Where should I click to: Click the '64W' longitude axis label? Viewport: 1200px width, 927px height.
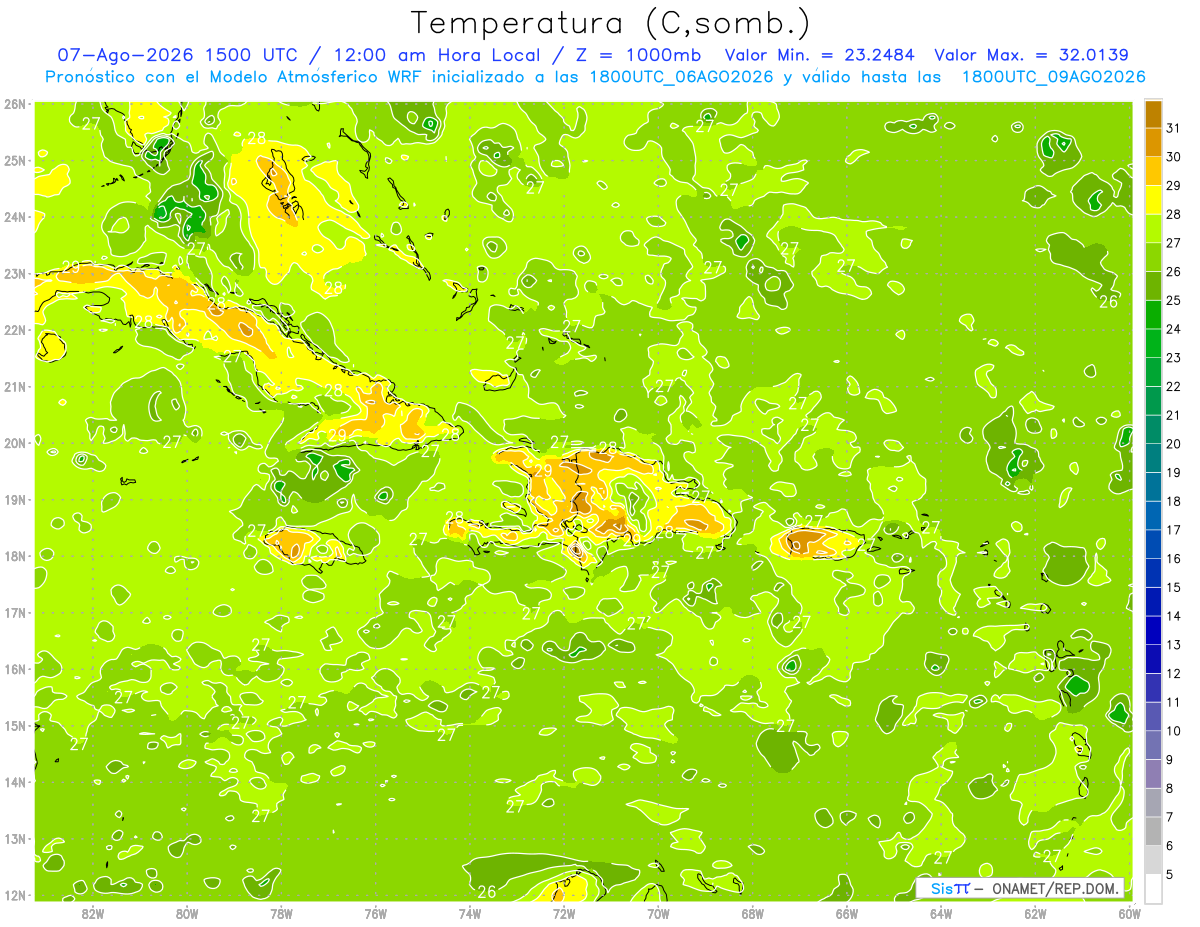940,913
